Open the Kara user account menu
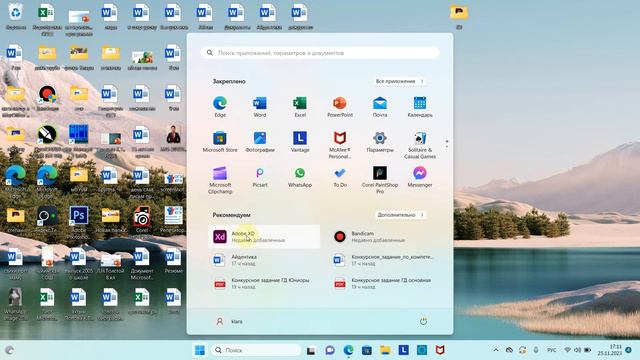The image size is (640, 360). tap(229, 322)
